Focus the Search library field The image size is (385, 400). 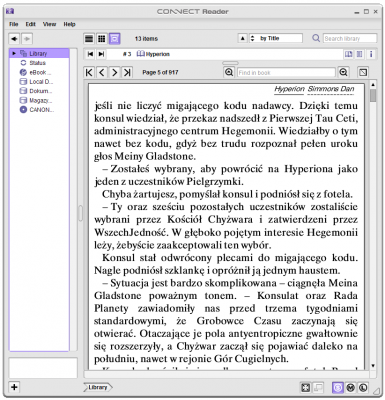click(x=350, y=38)
